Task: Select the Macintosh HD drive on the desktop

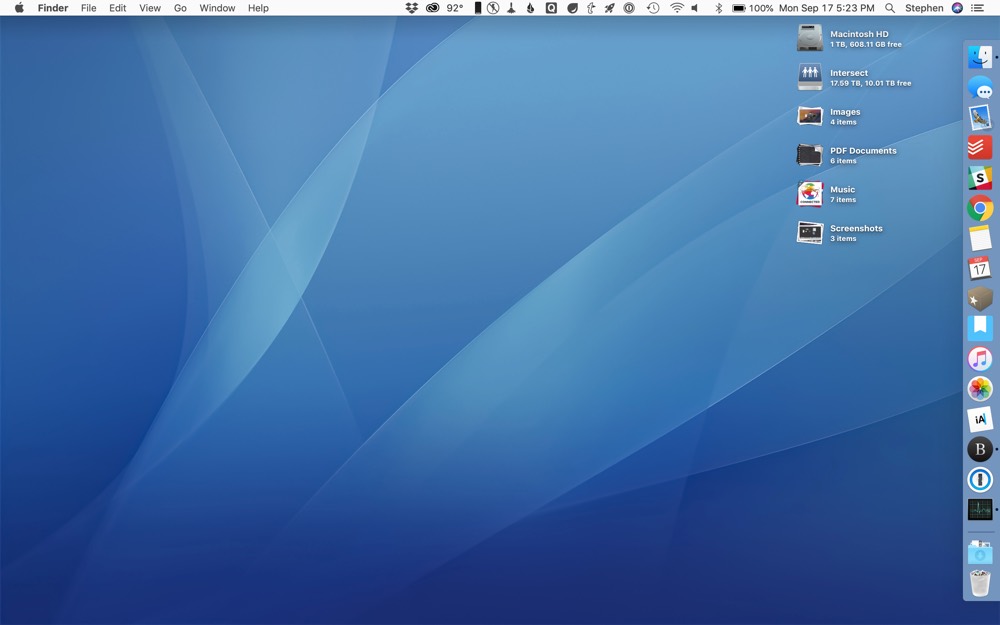Action: [810, 38]
